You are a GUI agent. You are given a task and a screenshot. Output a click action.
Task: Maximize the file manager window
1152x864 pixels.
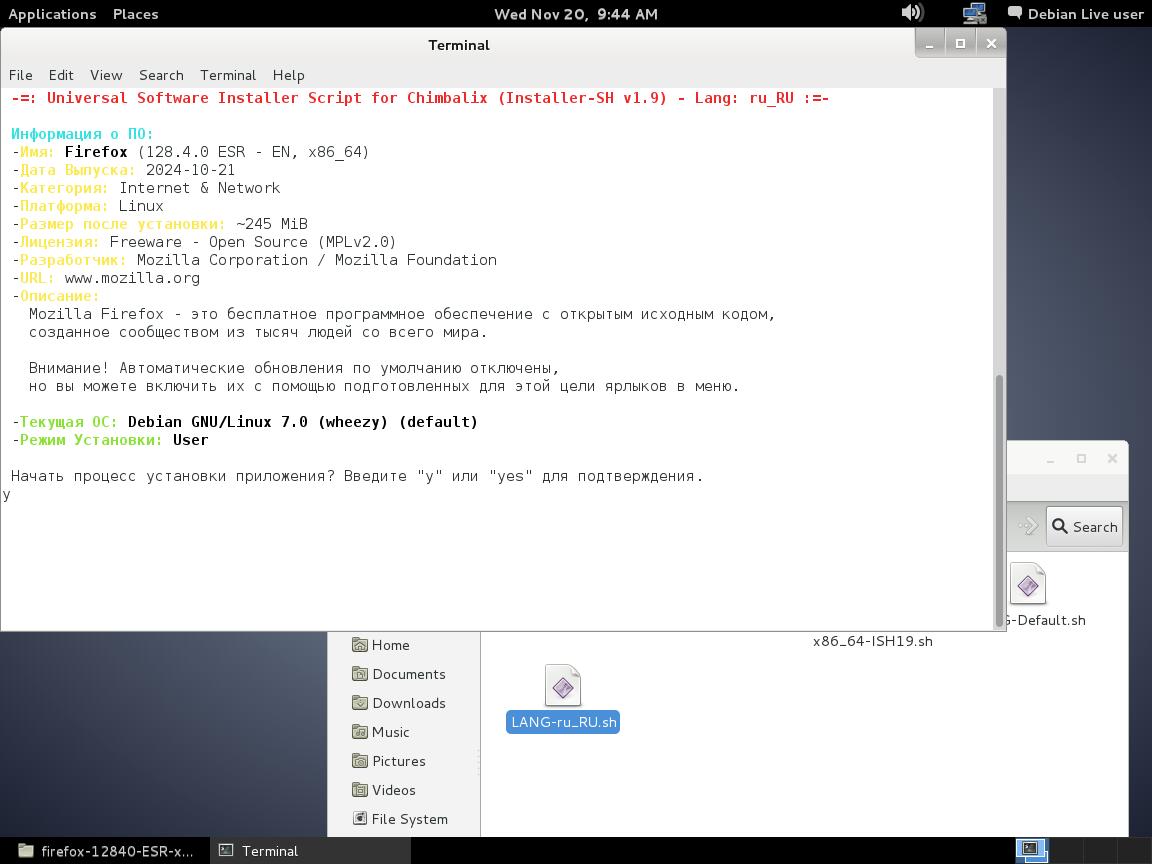click(x=1081, y=458)
